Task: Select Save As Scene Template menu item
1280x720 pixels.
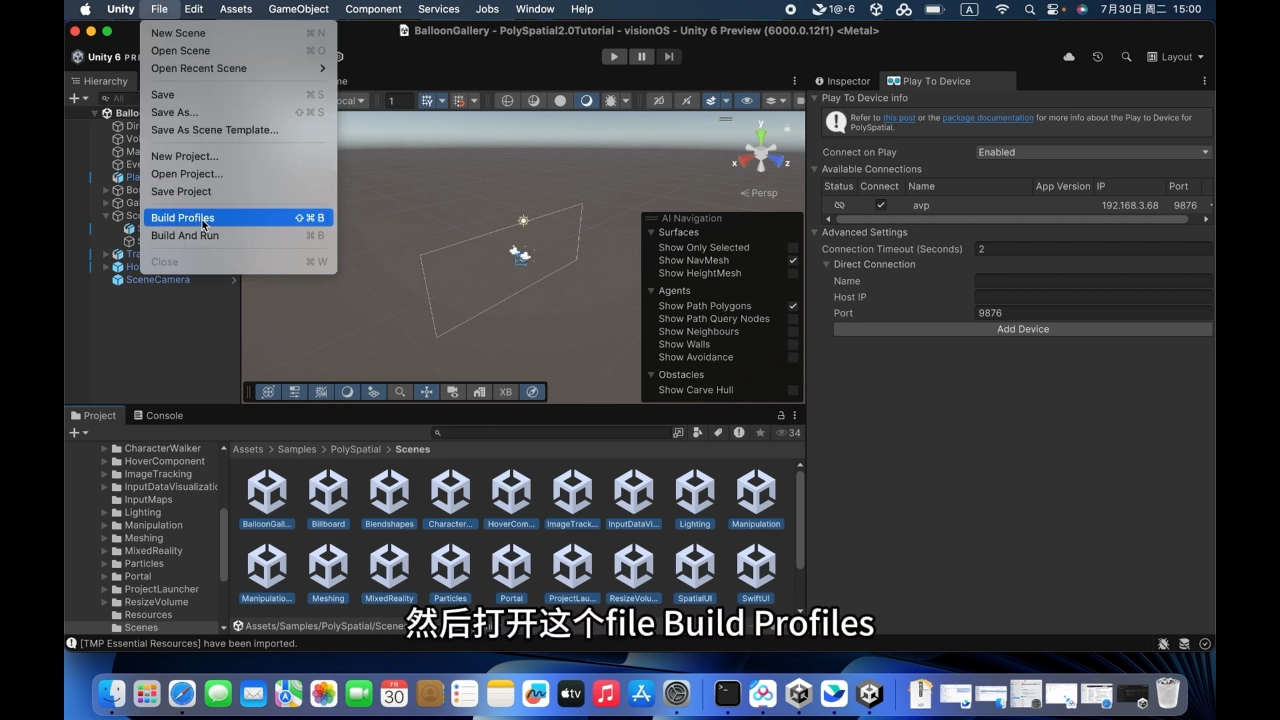Action: 238,130
